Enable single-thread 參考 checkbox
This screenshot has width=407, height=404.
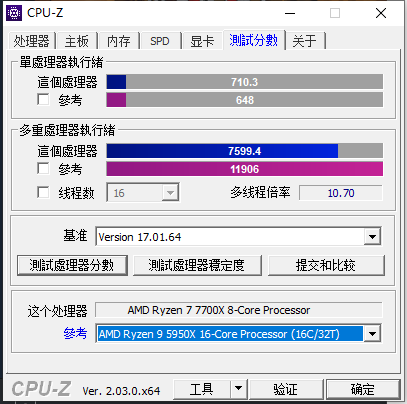click(x=43, y=99)
